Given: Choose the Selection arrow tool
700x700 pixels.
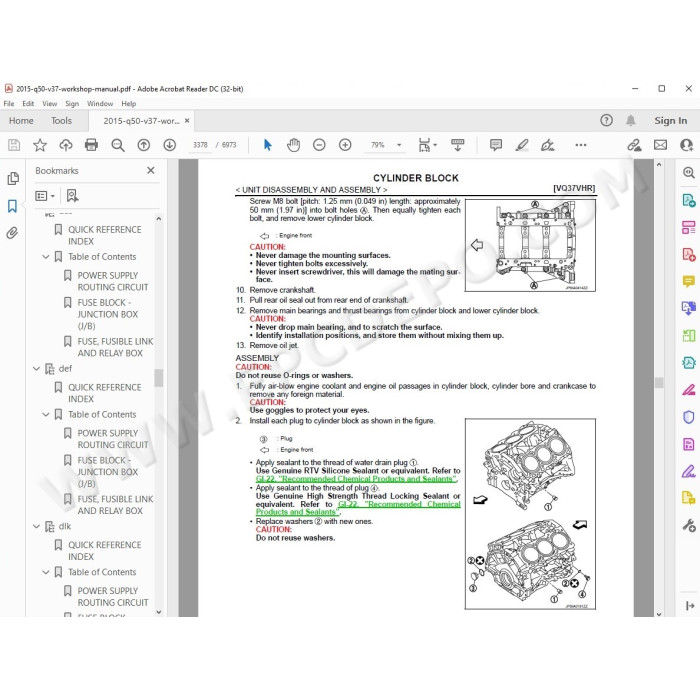Looking at the screenshot, I should click(x=267, y=145).
